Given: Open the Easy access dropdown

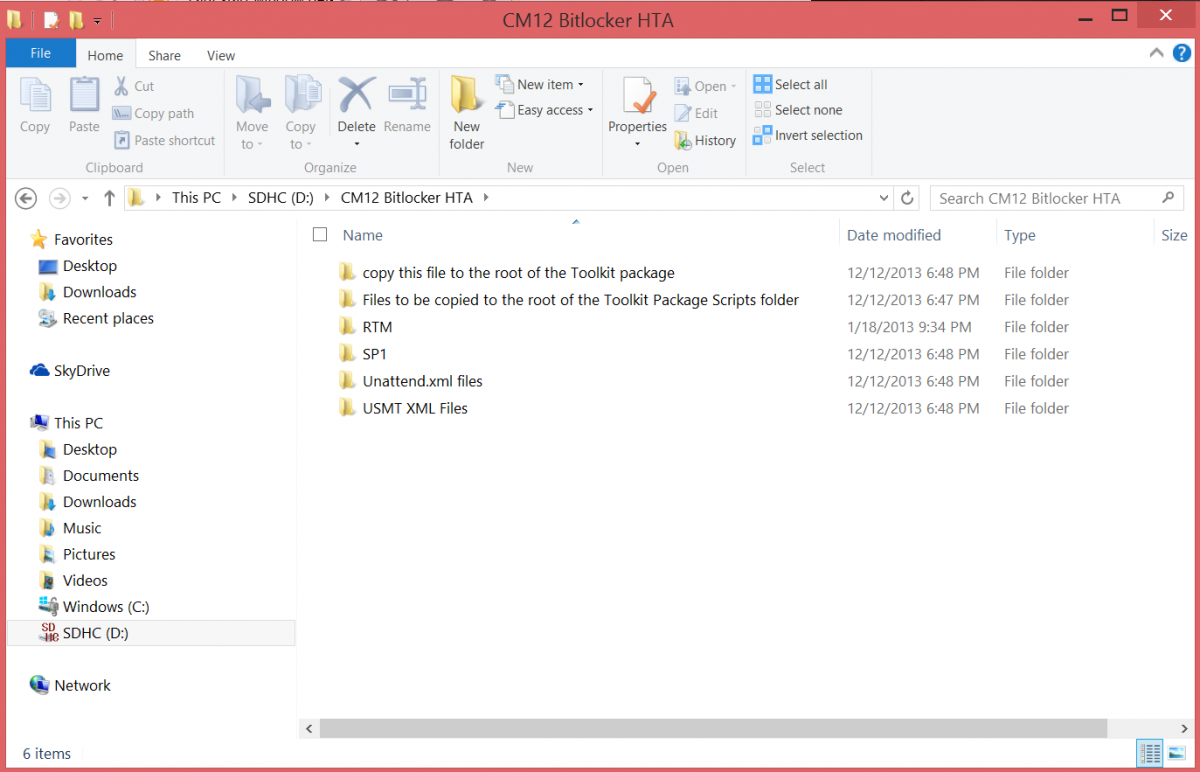Looking at the screenshot, I should (544, 110).
